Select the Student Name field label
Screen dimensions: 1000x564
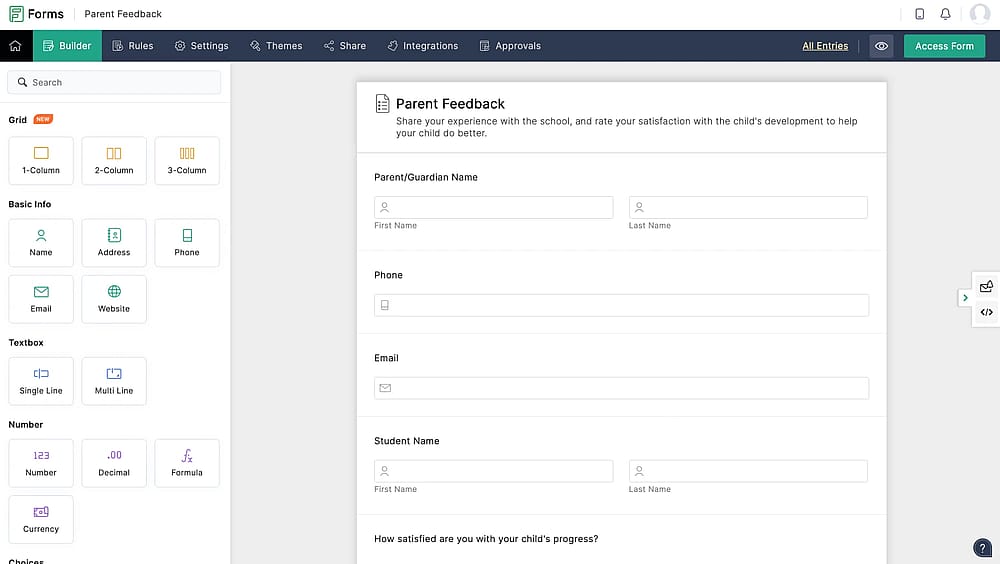pyautogui.click(x=407, y=441)
